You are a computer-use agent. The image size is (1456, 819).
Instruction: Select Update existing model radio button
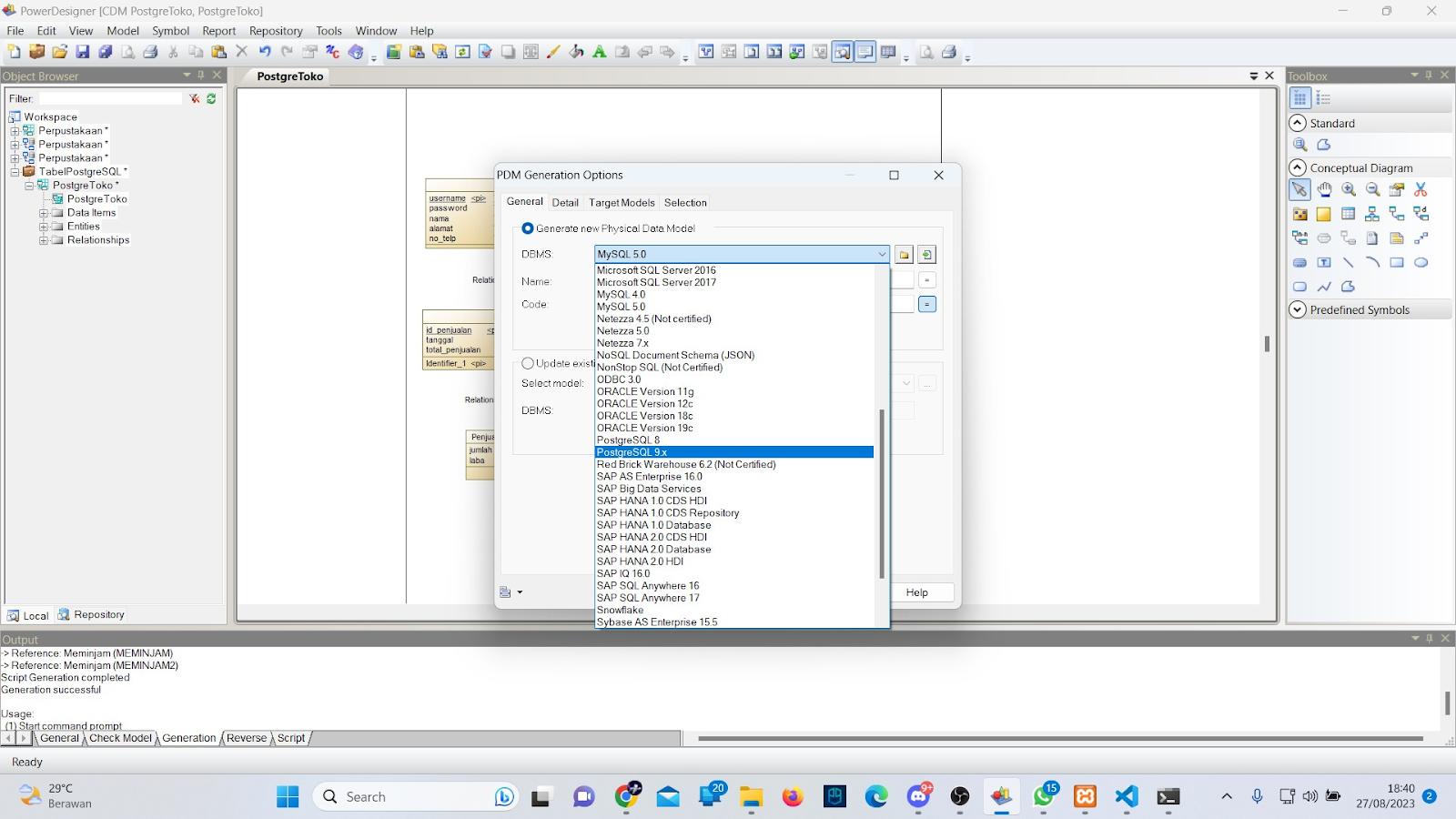click(x=528, y=363)
